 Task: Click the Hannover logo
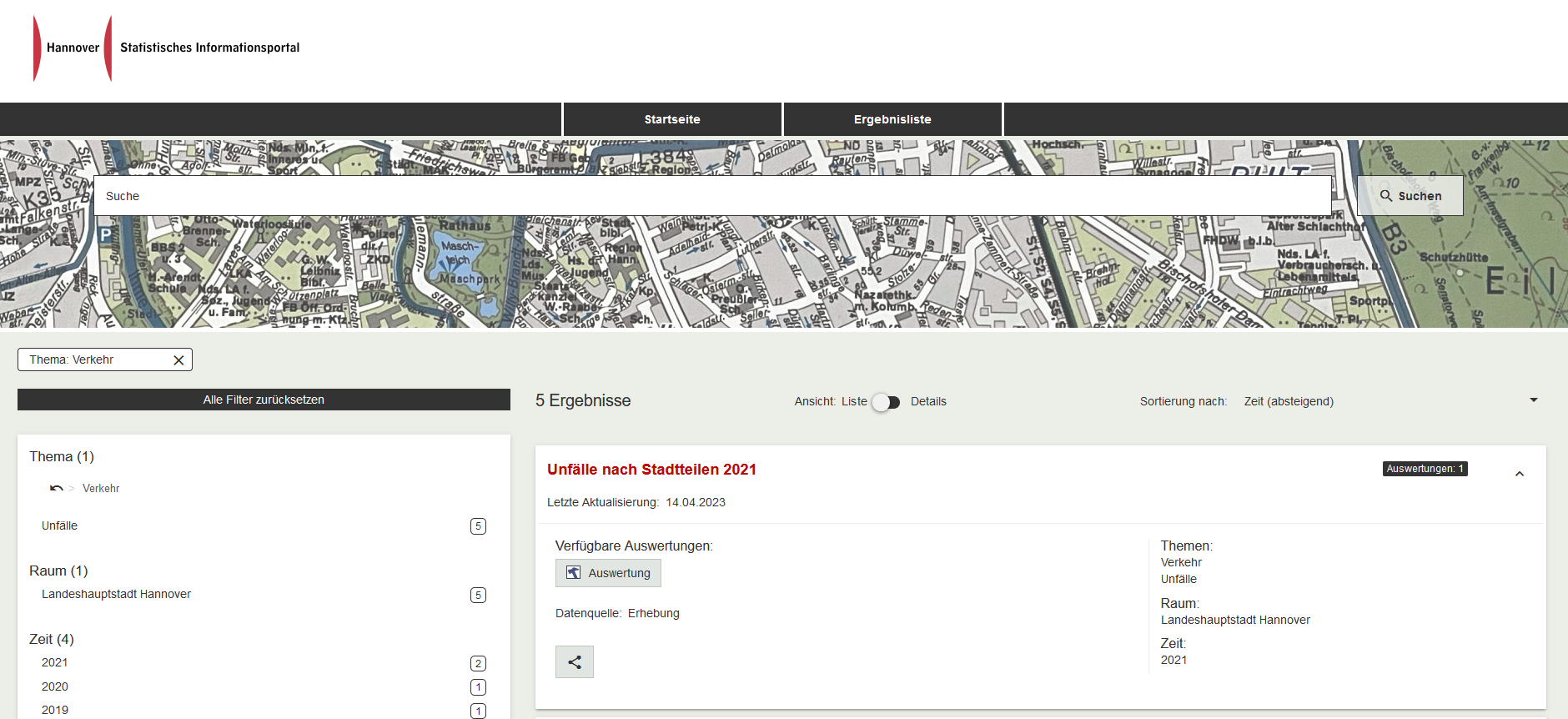point(73,48)
